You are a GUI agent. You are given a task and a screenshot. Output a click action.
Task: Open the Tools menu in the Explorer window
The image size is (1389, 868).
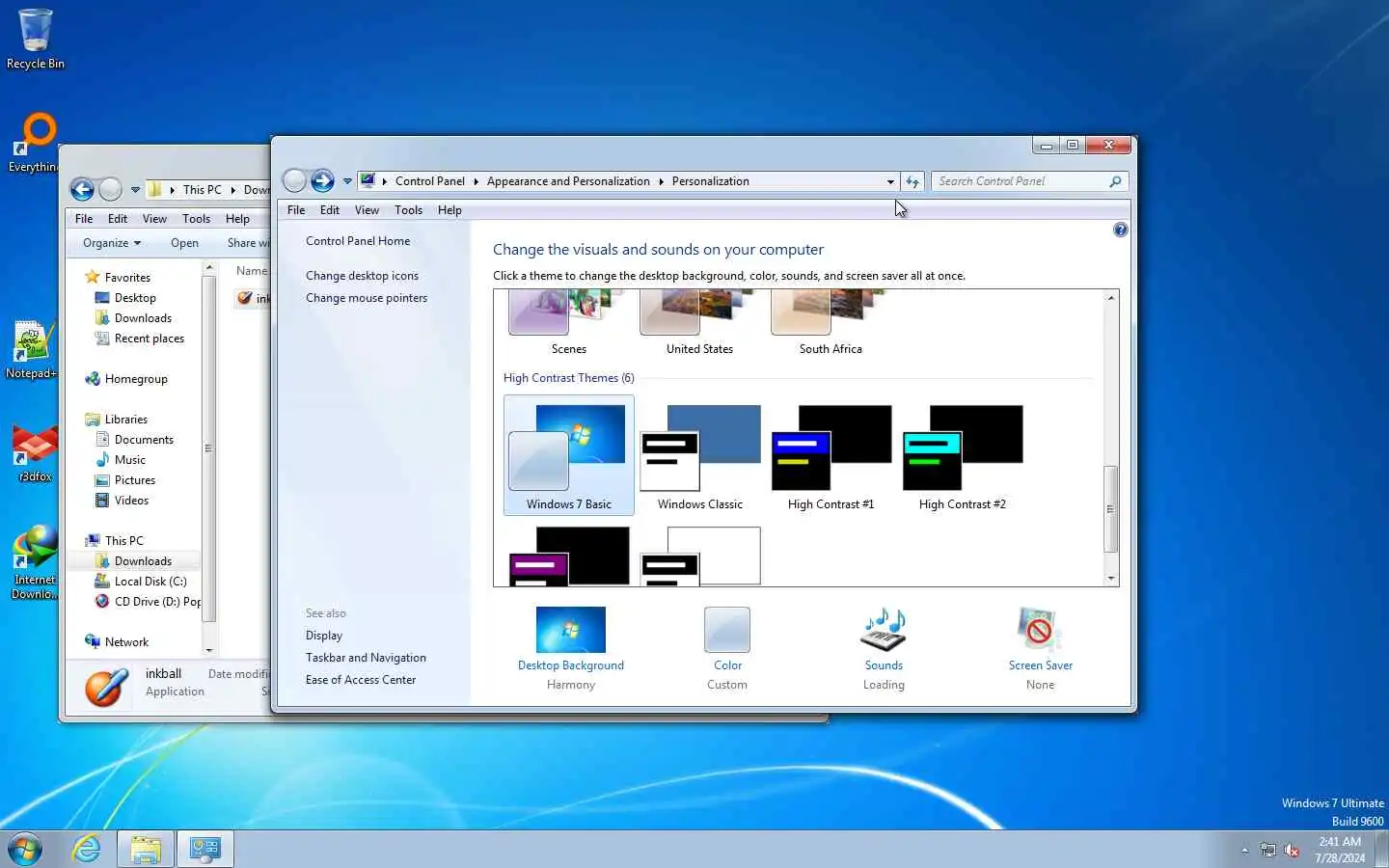coord(196,219)
